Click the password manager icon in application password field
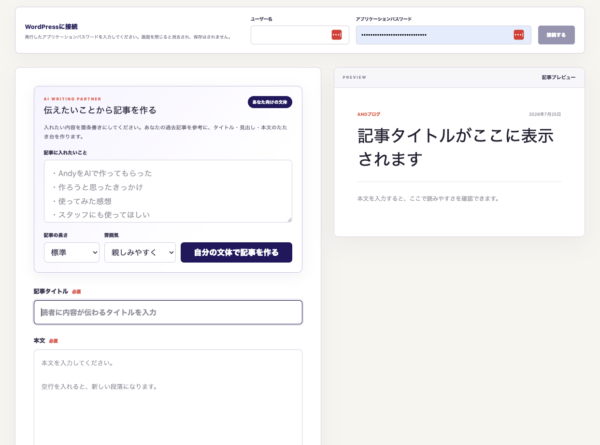600x445 pixels. (518, 35)
